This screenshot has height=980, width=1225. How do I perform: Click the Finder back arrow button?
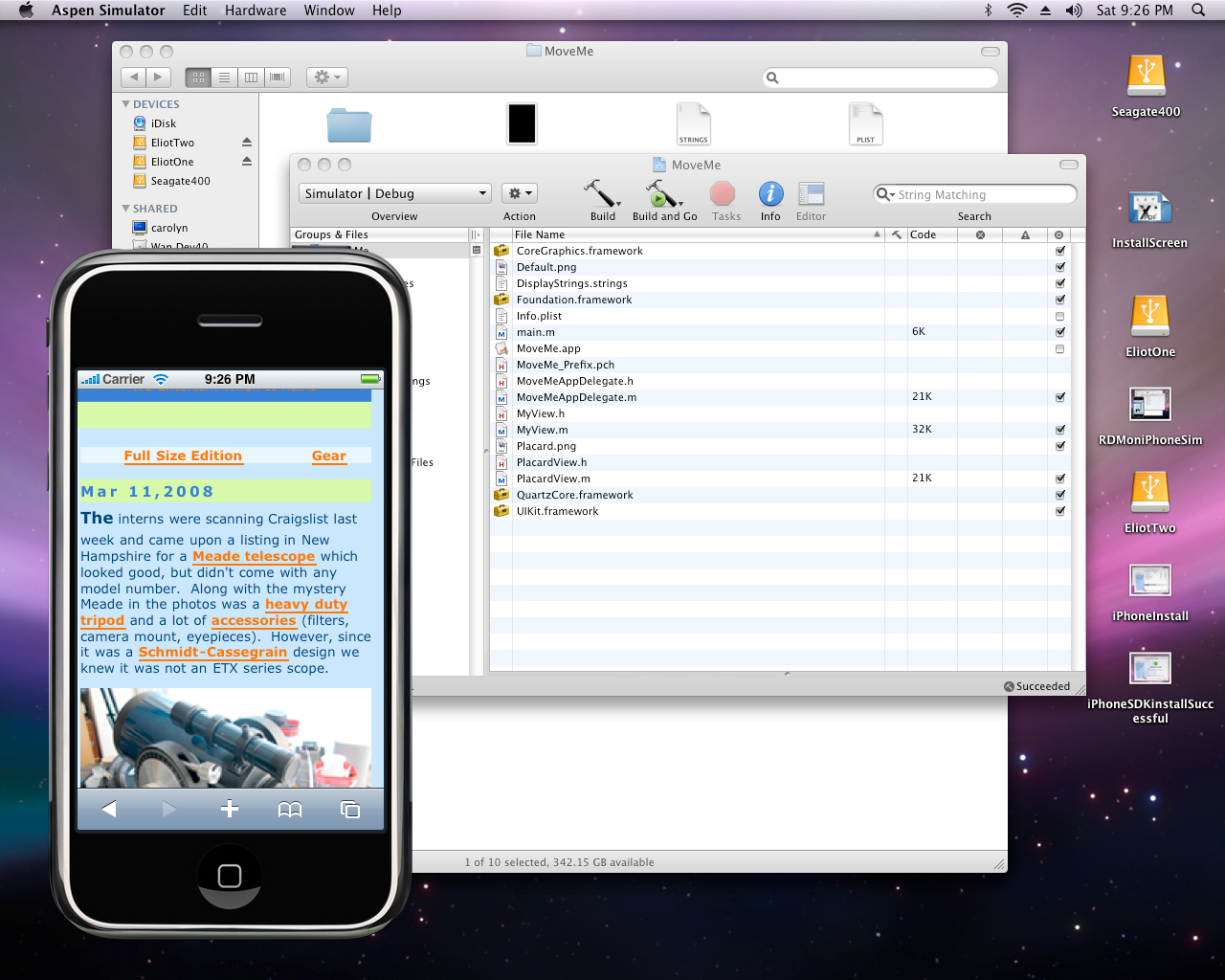click(x=134, y=78)
